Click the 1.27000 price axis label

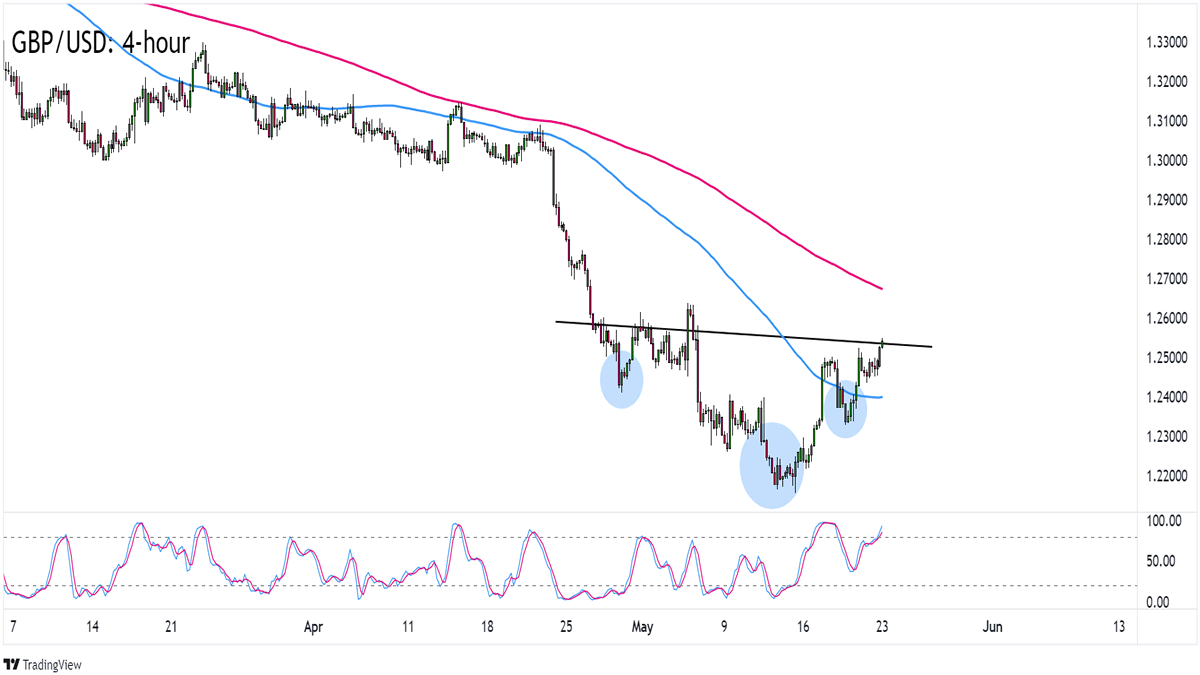[1168, 280]
